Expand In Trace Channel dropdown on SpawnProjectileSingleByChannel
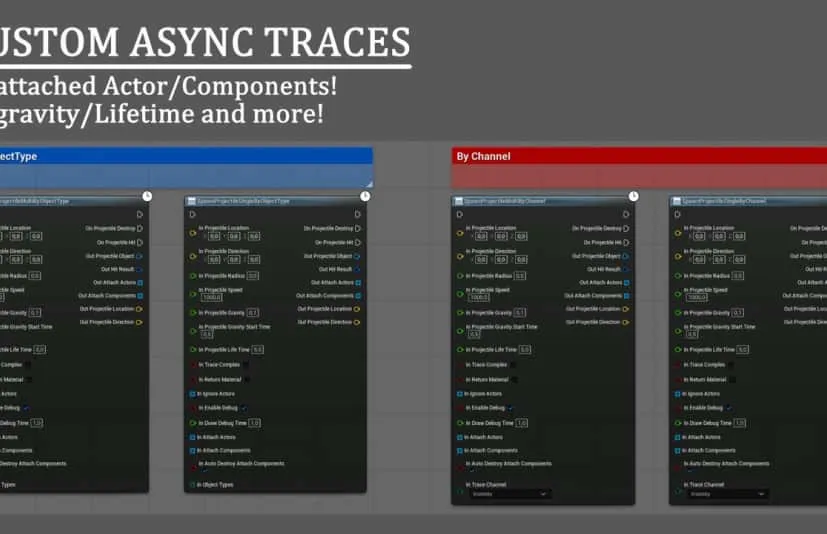The height and width of the screenshot is (534, 827). (x=728, y=494)
